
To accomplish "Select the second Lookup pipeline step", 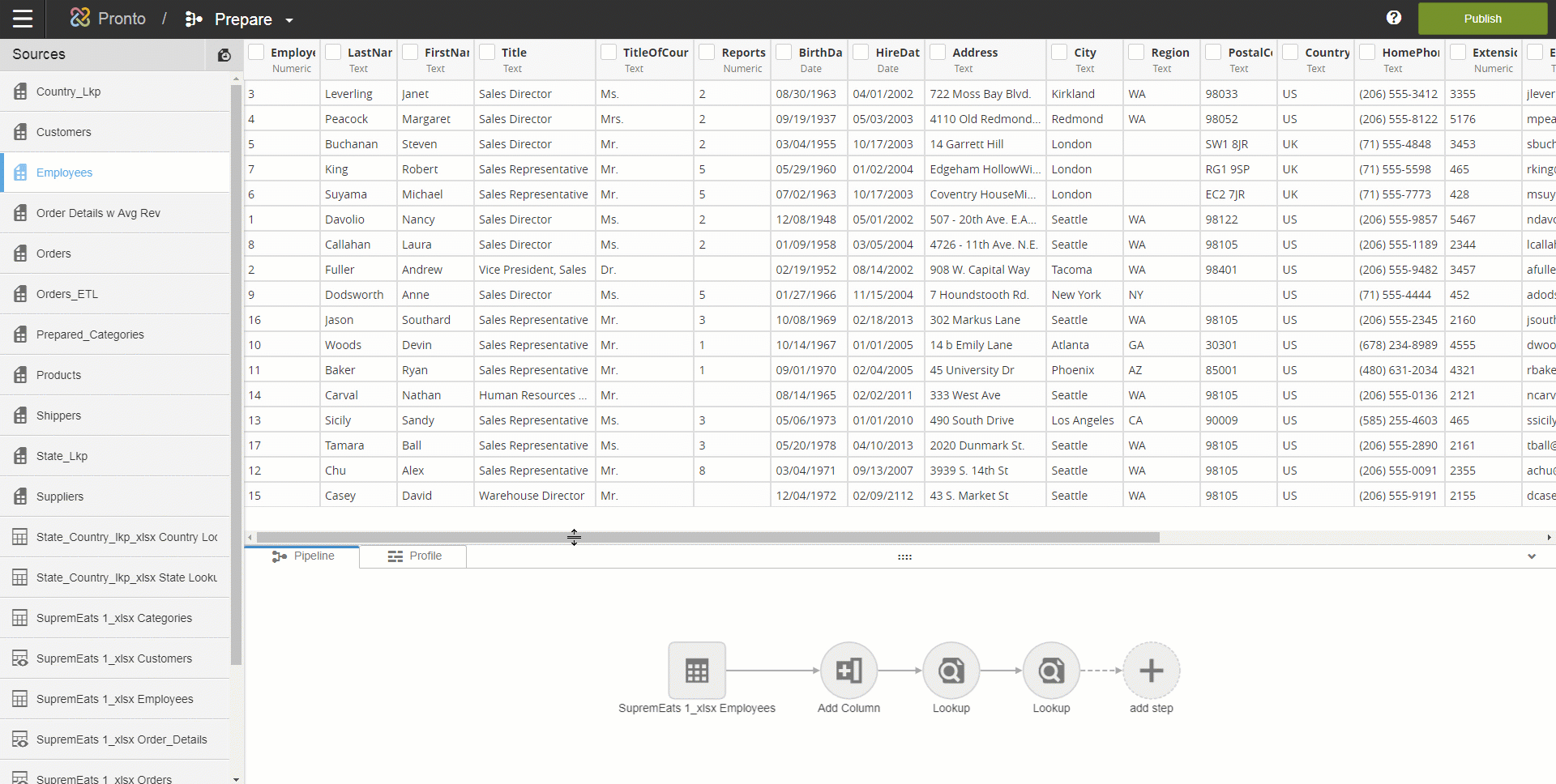I will (x=1051, y=671).
